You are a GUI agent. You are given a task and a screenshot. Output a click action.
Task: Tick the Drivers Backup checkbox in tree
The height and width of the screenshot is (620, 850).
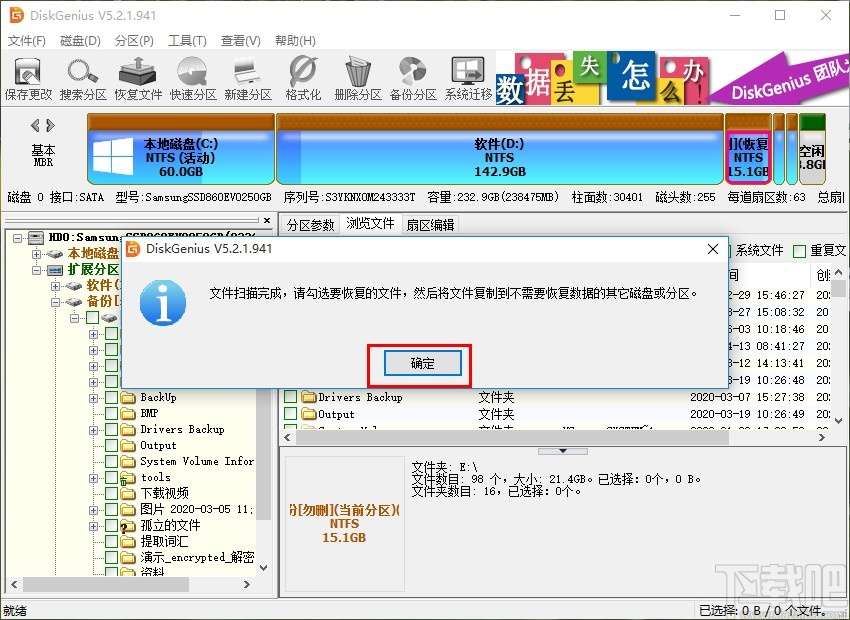[111, 430]
